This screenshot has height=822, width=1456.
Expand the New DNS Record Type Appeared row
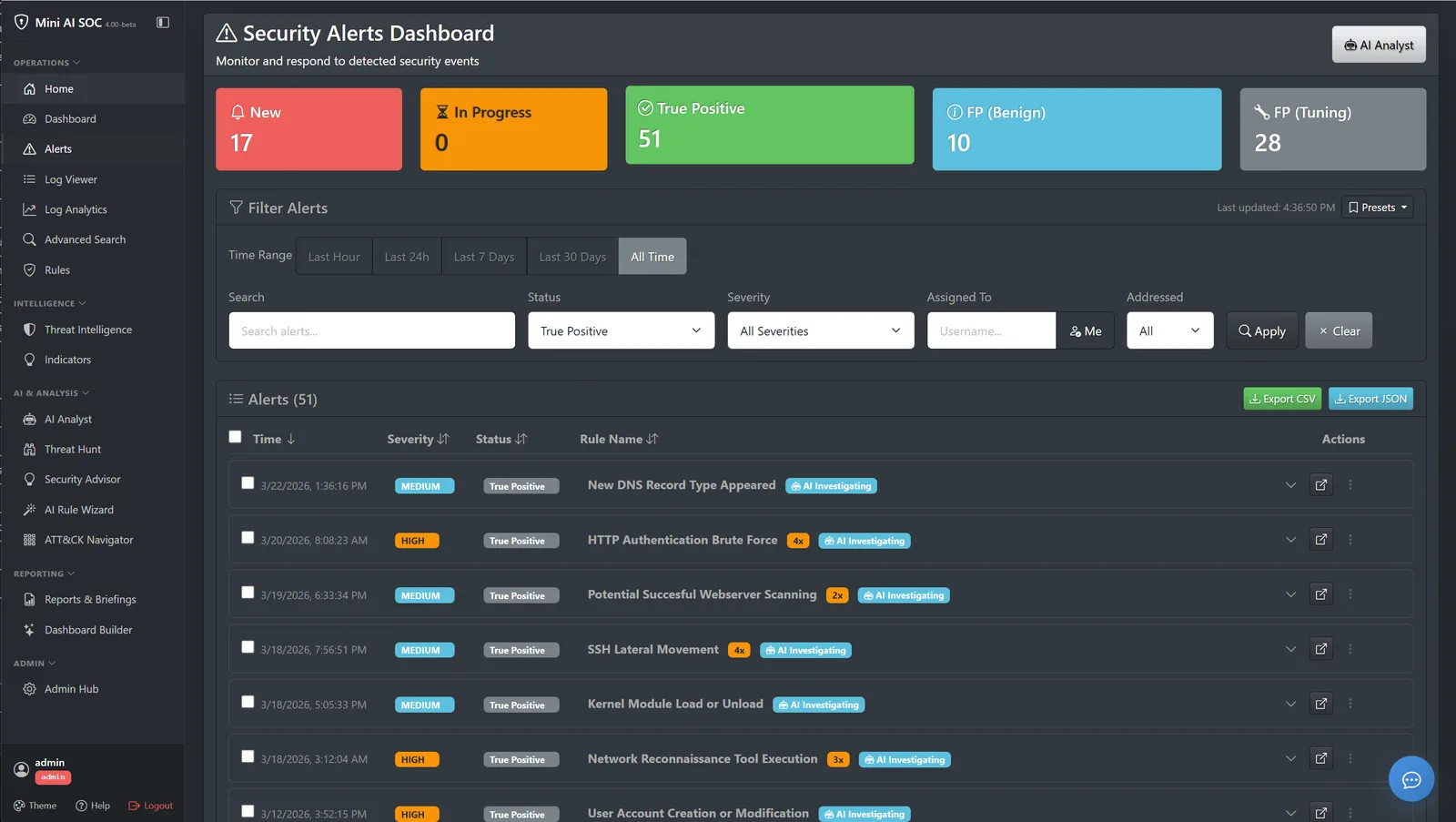(1290, 485)
